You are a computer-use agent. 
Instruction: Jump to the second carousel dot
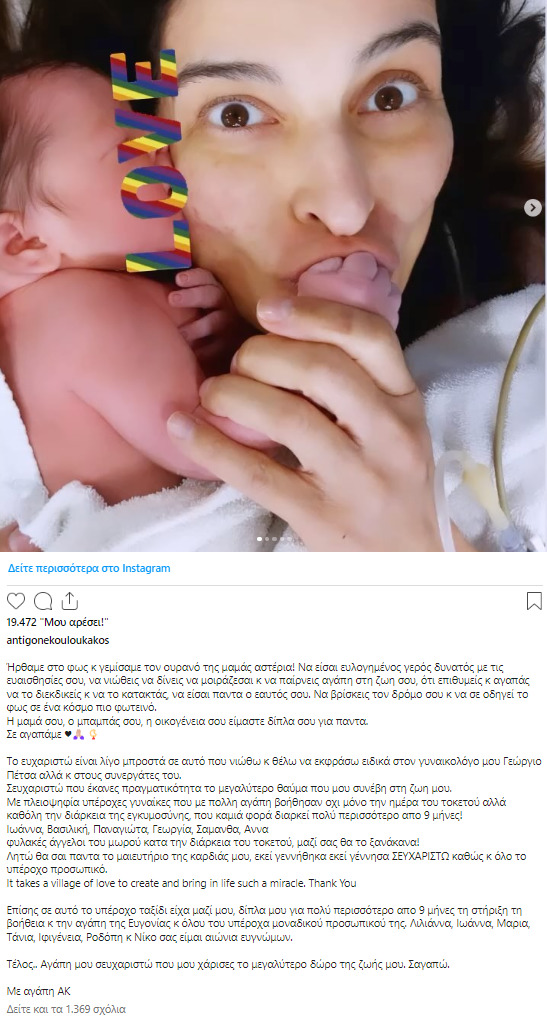point(267,539)
